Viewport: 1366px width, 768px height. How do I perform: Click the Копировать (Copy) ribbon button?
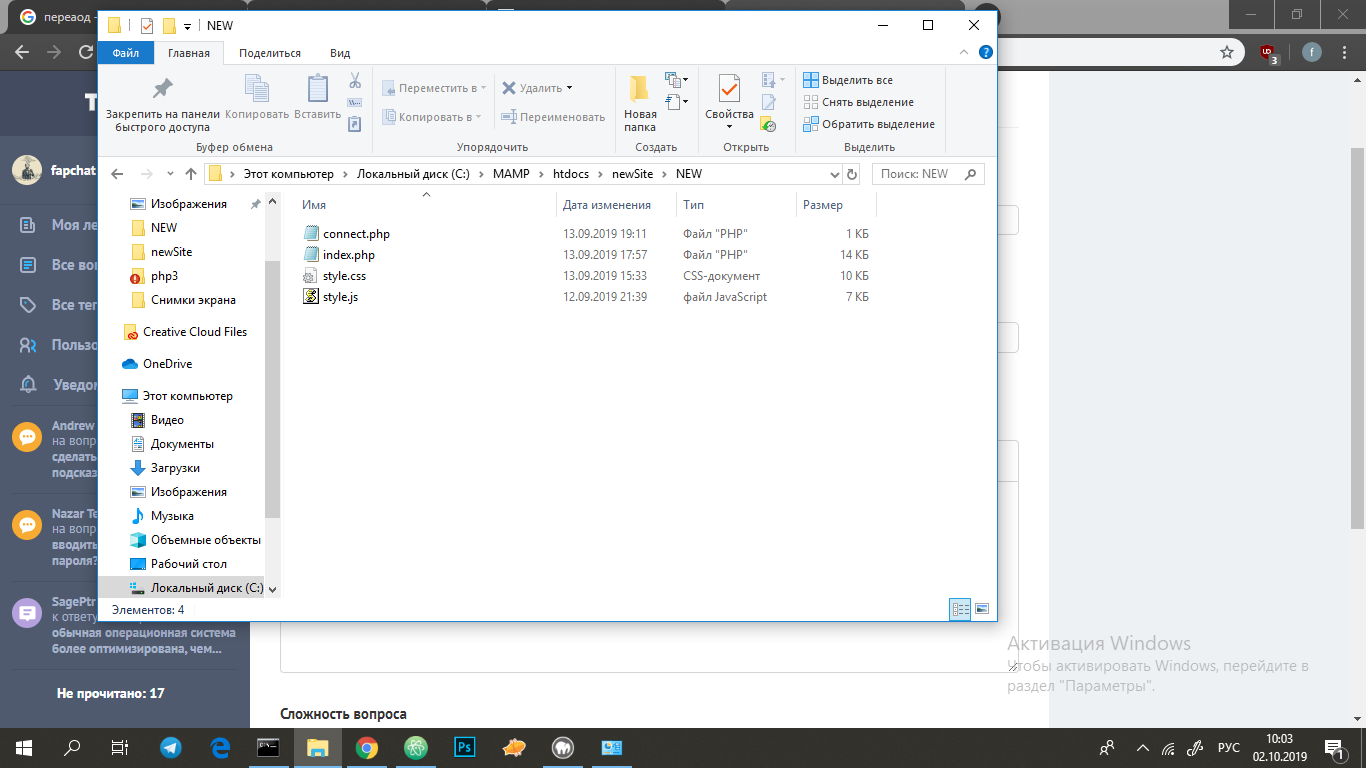pyautogui.click(x=257, y=97)
